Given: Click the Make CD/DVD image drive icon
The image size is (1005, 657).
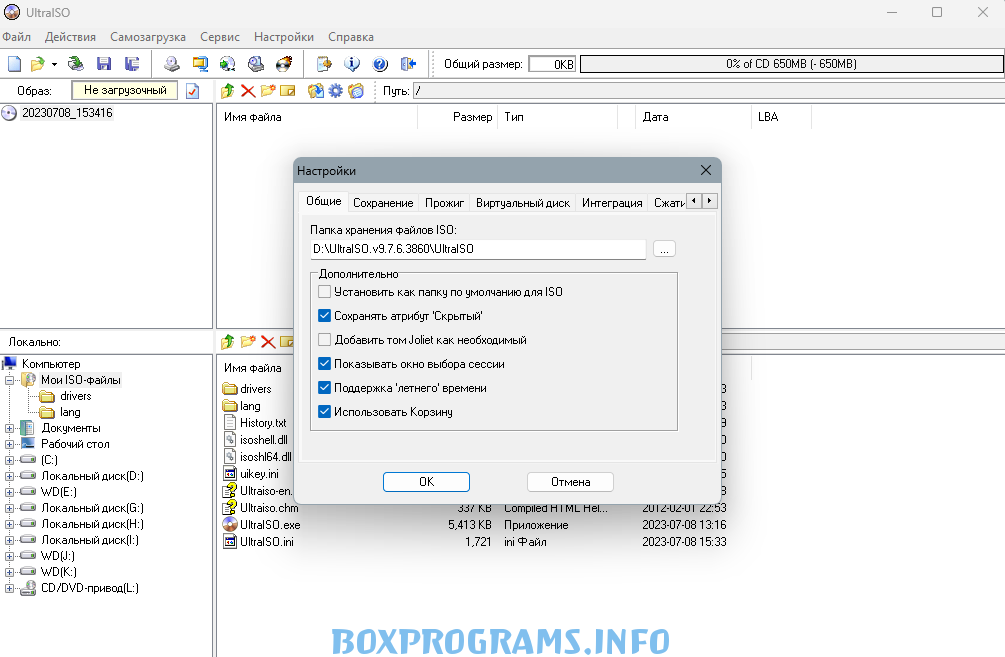Looking at the screenshot, I should pos(171,63).
